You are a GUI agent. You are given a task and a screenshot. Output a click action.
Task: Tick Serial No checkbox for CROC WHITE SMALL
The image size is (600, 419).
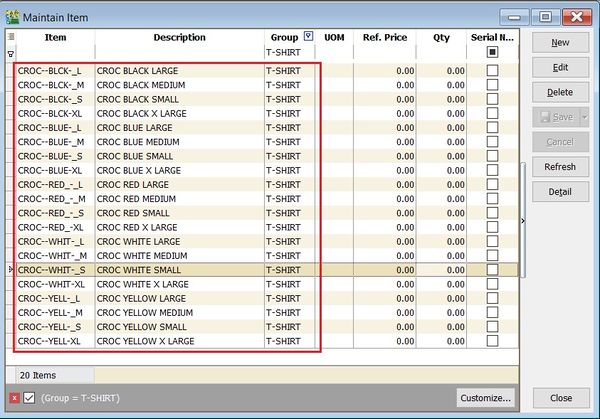pyautogui.click(x=492, y=270)
